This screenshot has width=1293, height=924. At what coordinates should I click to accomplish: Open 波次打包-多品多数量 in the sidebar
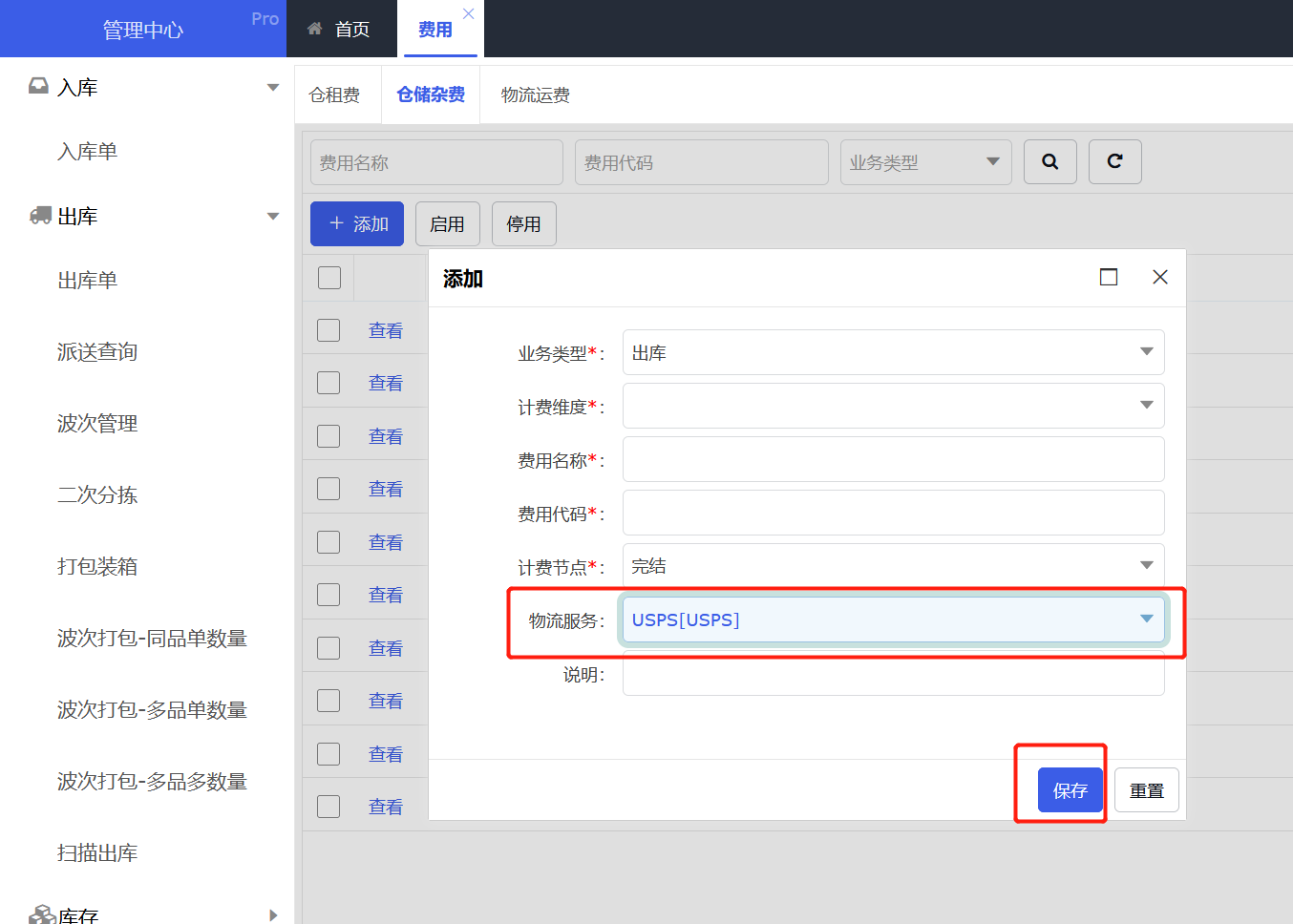[x=153, y=781]
